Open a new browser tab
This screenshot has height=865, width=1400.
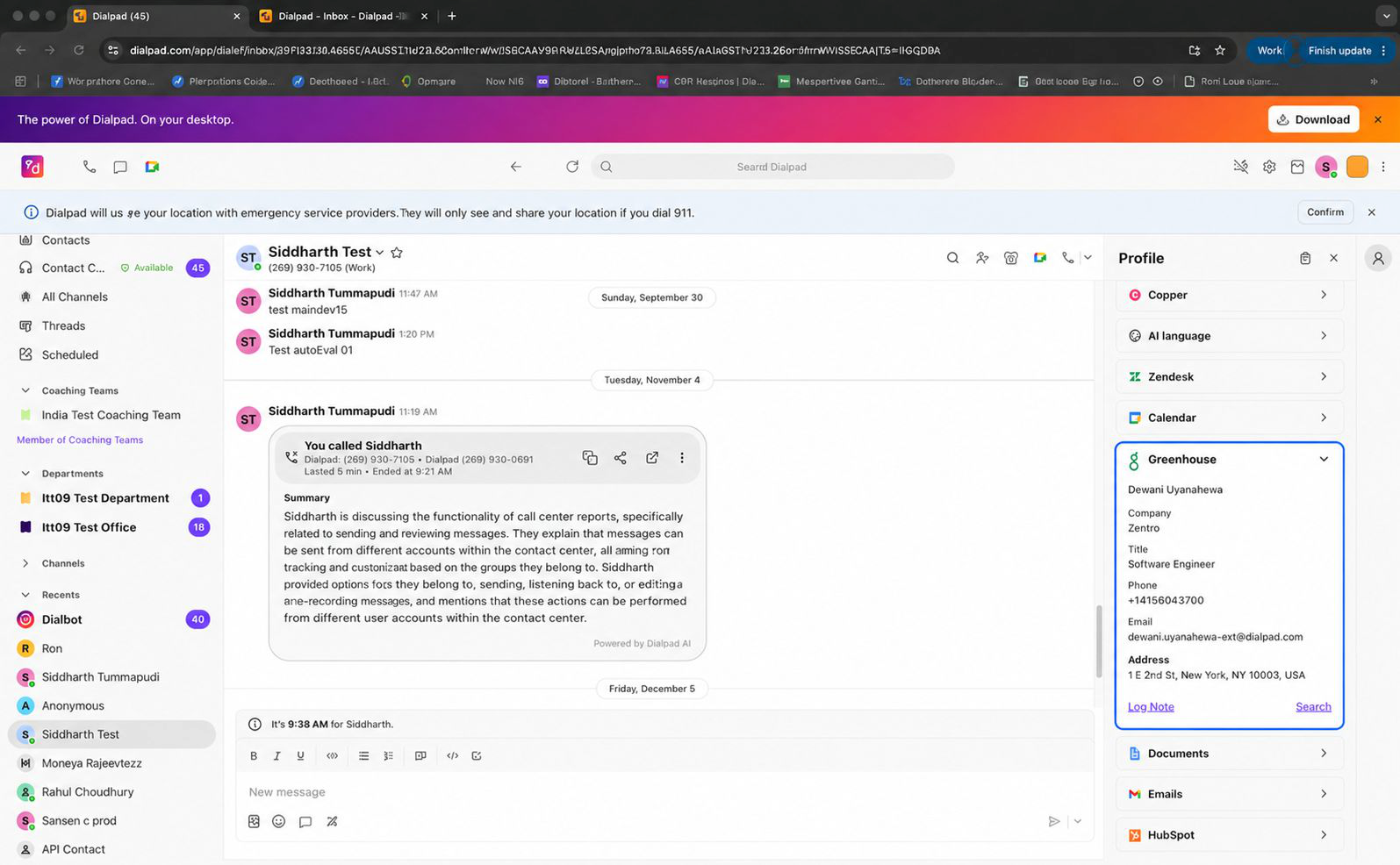(x=452, y=16)
